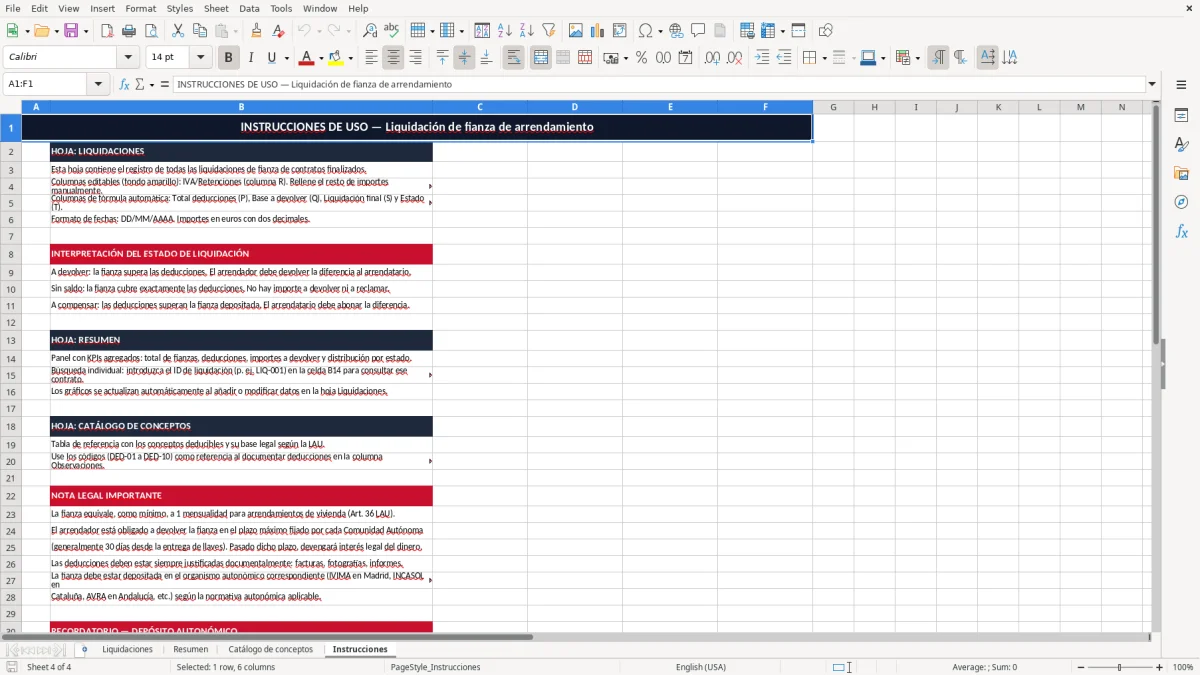Screen dimensions: 1200x675
Task: Enable AutoFilter funnel icon
Action: [x=548, y=31]
